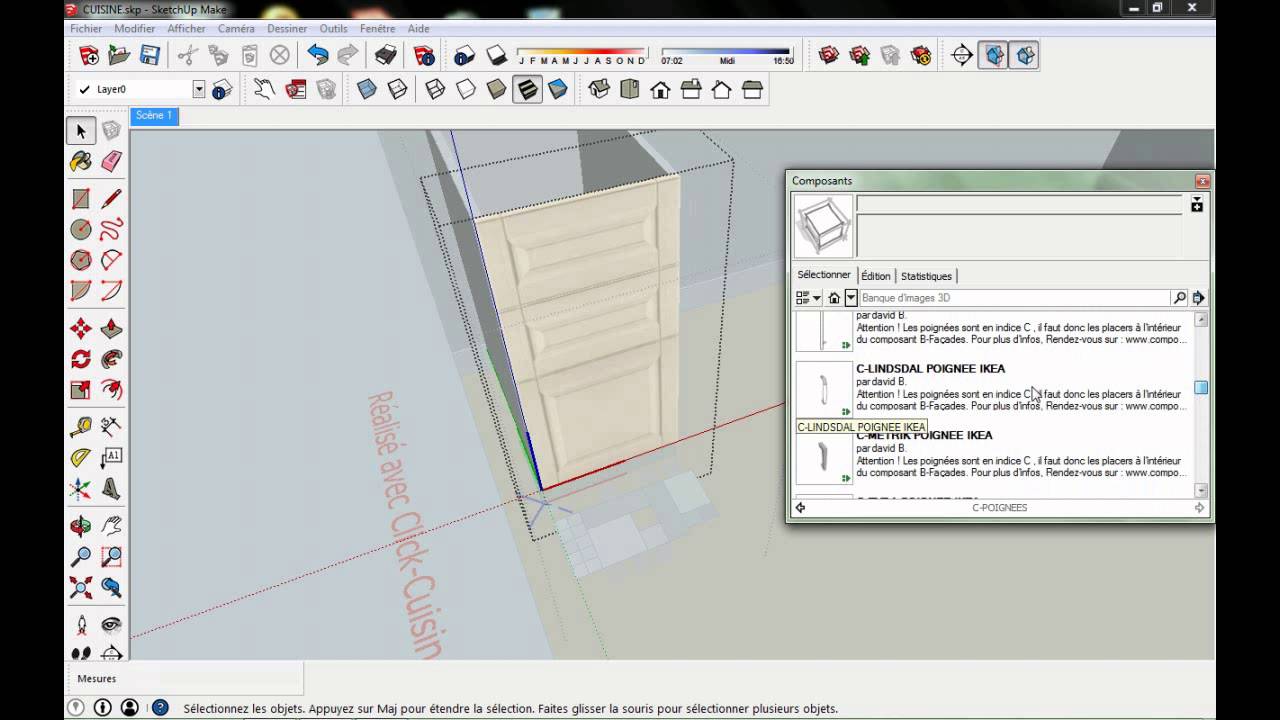Image resolution: width=1280 pixels, height=720 pixels.
Task: Toggle X-ray face style
Action: click(x=367, y=89)
